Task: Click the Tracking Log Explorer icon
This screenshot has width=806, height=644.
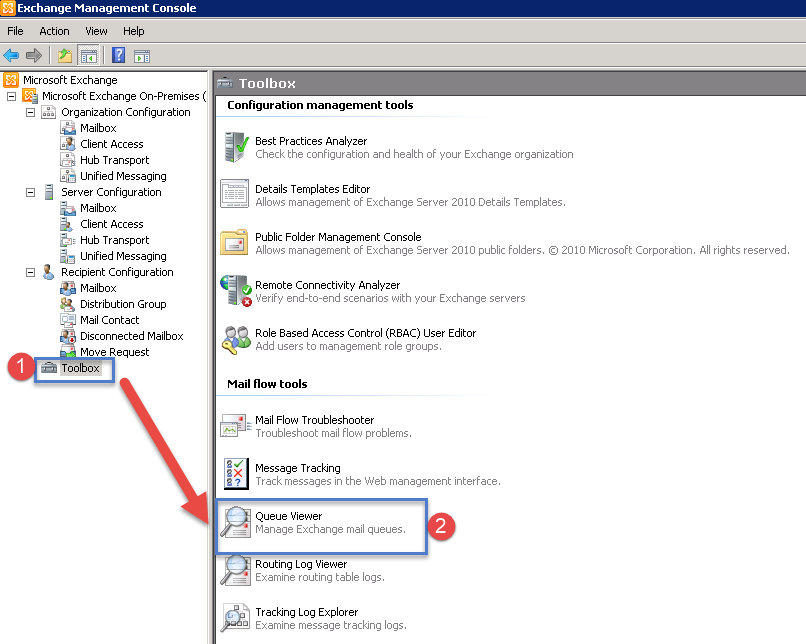Action: point(236,618)
